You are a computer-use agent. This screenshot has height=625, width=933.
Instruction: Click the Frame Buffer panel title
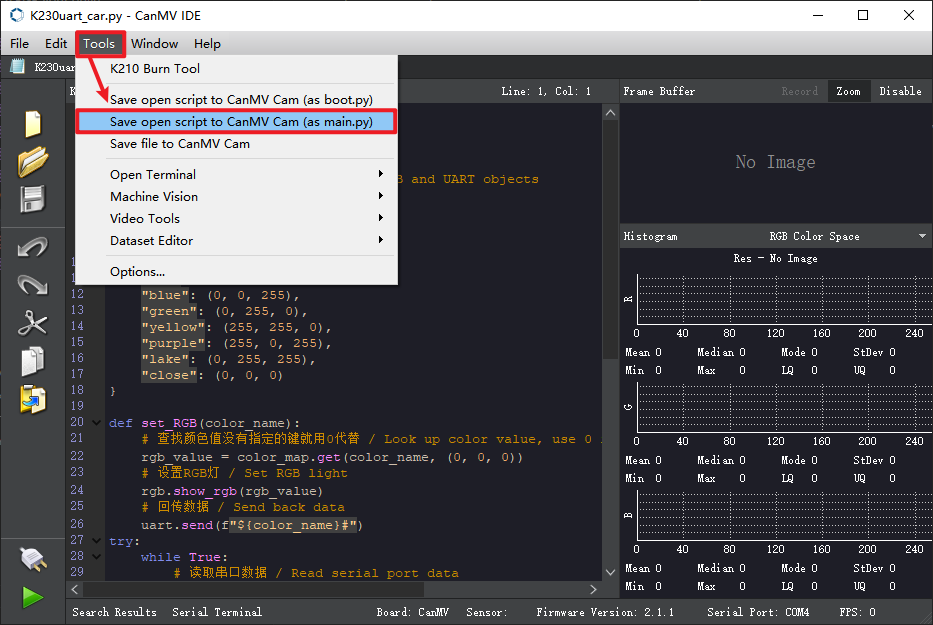pyautogui.click(x=659, y=91)
